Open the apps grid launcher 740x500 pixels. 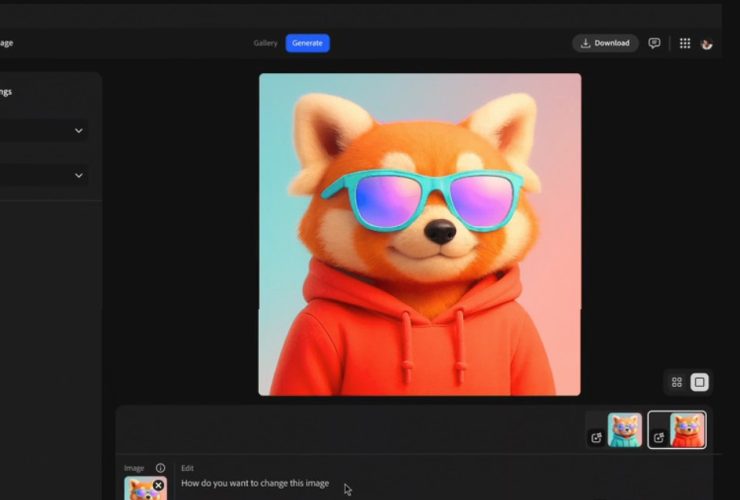coord(685,43)
